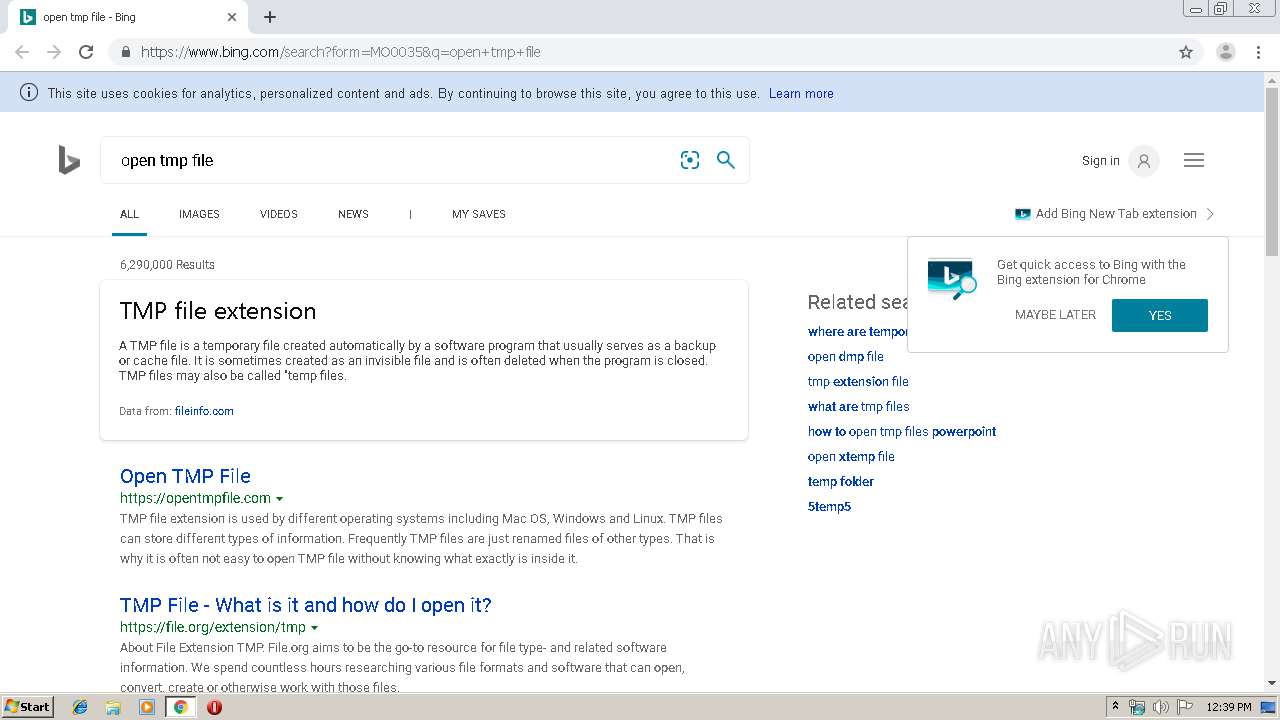Viewport: 1280px width, 720px height.
Task: Open Chrome three-dot menu
Action: pyautogui.click(x=1258, y=52)
